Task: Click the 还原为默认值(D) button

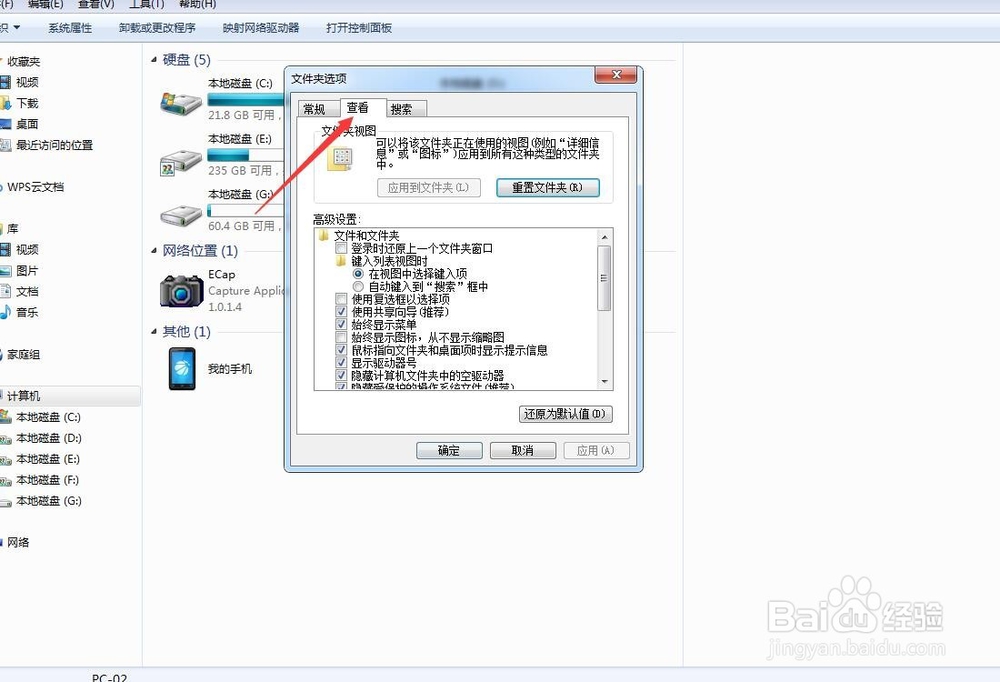Action: coord(566,414)
